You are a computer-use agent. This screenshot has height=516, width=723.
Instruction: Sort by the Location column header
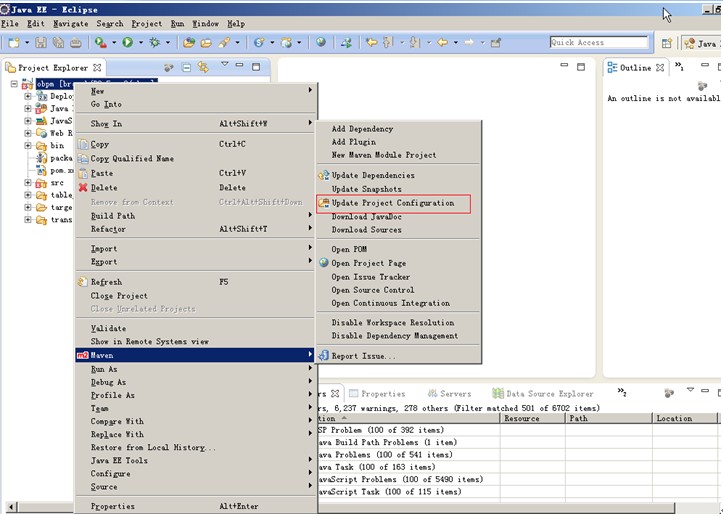pyautogui.click(x=685, y=418)
